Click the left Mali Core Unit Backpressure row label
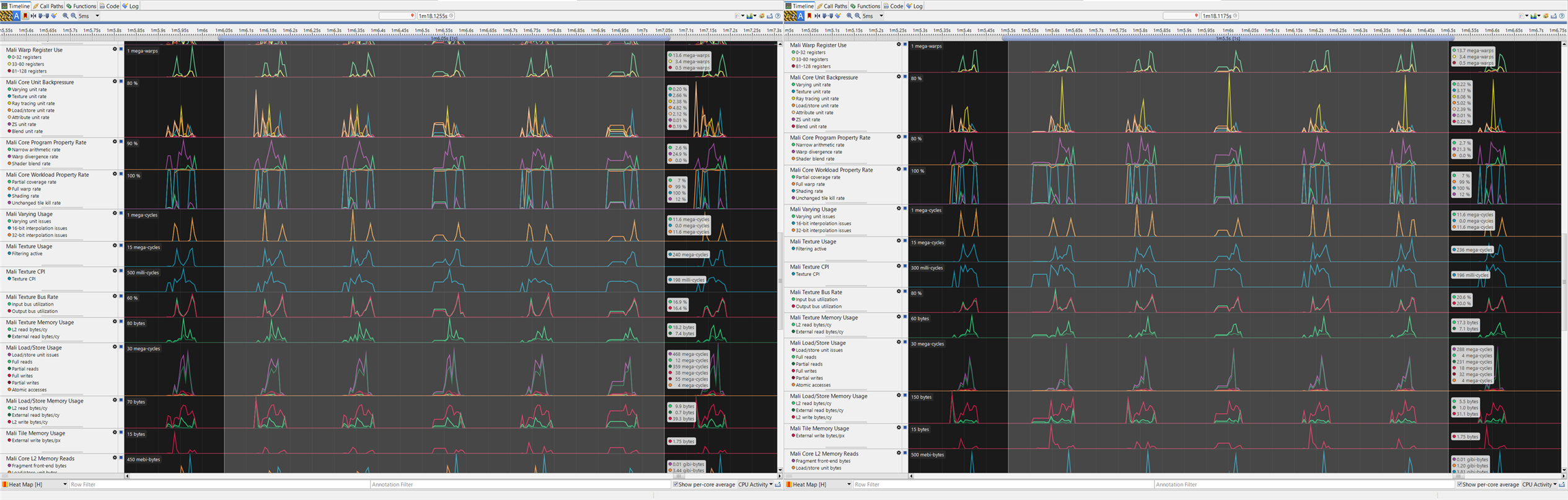The width and height of the screenshot is (1568, 500). tap(40, 82)
